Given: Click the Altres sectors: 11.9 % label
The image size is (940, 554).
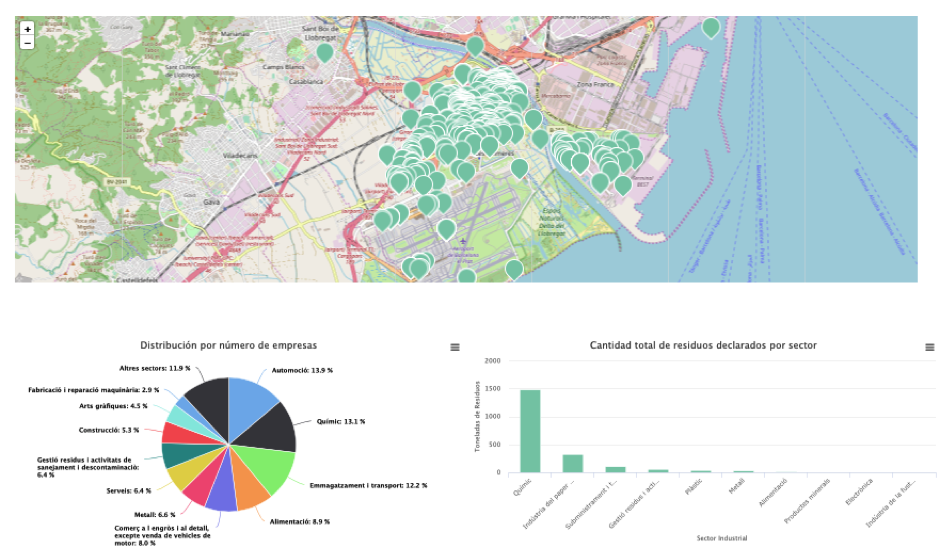Looking at the screenshot, I should click(x=155, y=369).
